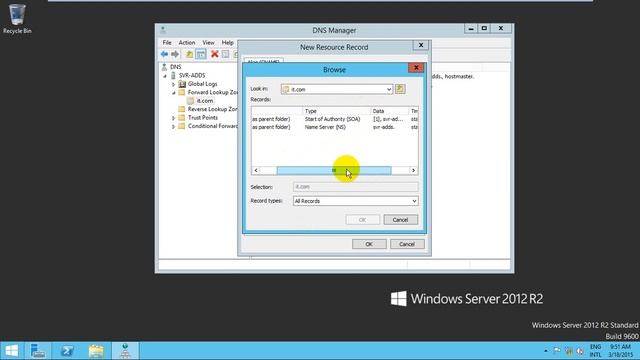
Task: Click the Records list scroll left arrow
Action: click(x=256, y=170)
